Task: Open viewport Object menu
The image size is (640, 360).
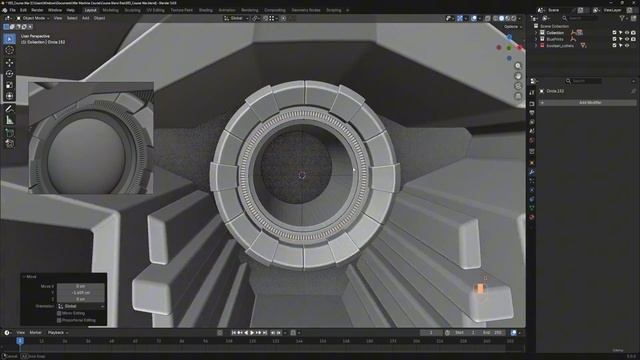Action: pyautogui.click(x=100, y=18)
